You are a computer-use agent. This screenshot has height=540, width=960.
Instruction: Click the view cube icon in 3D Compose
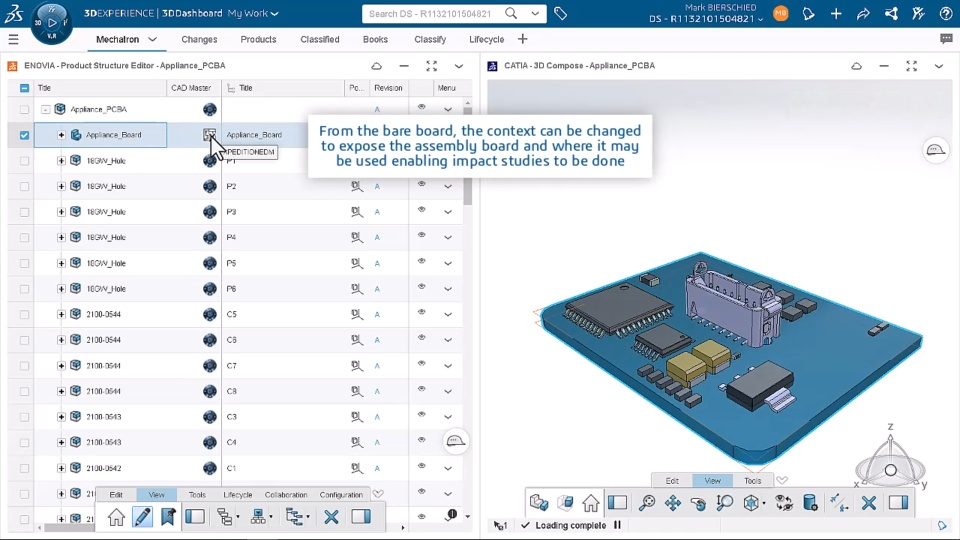[x=751, y=503]
